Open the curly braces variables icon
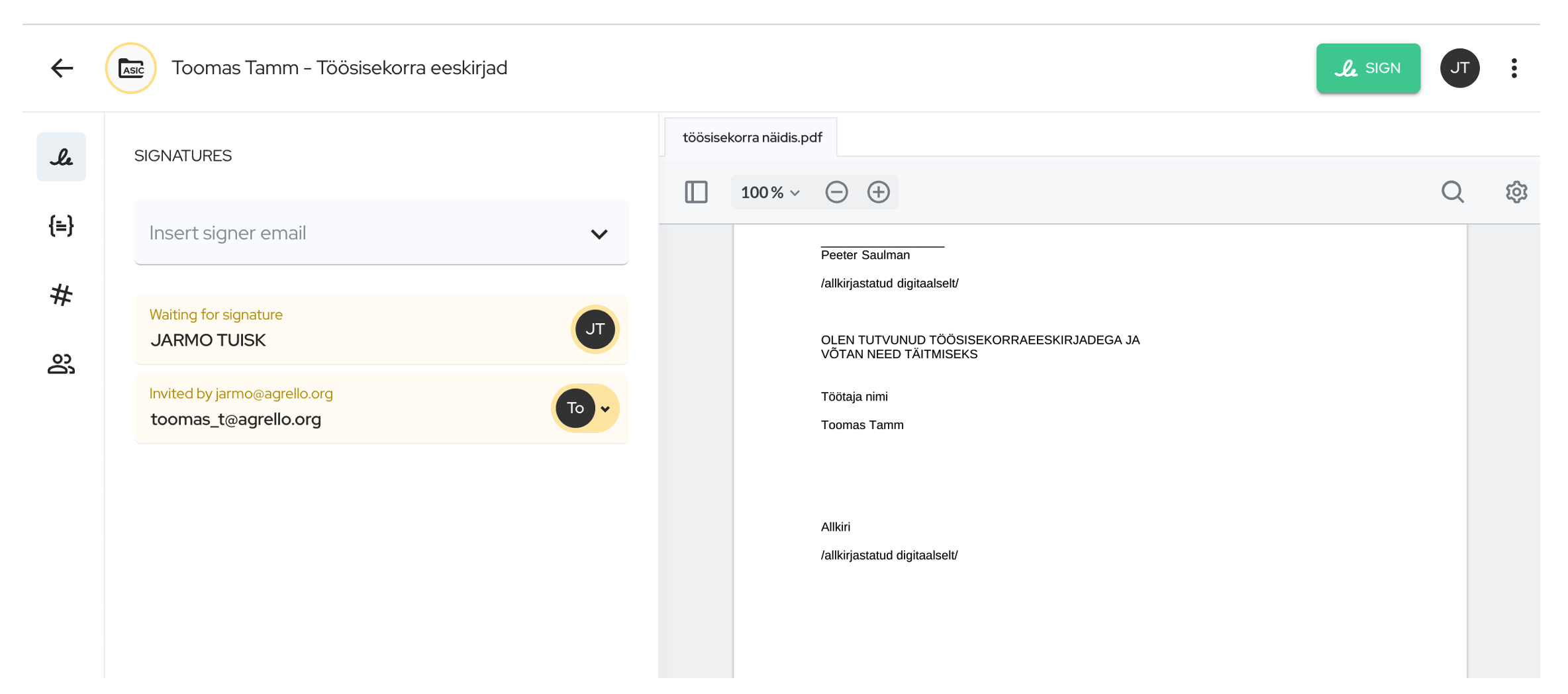This screenshot has height=694, width=1568. coord(61,226)
